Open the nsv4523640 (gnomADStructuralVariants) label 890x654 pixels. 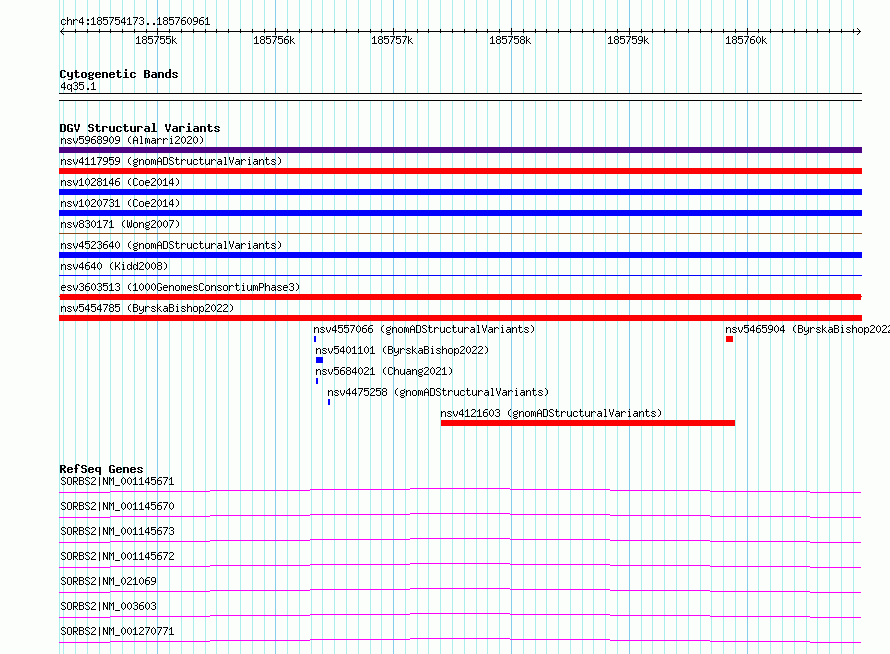point(171,245)
